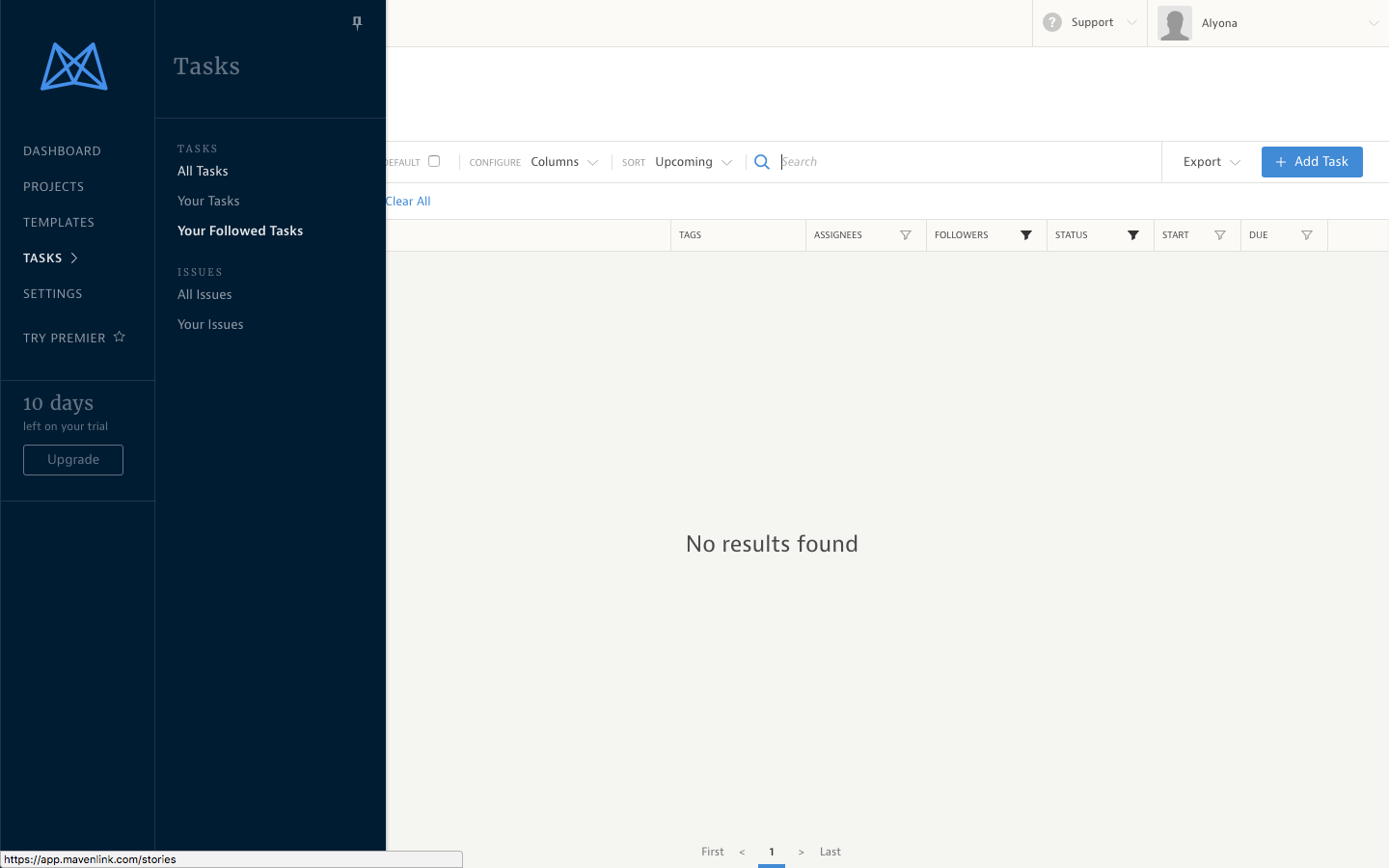The image size is (1389, 868).
Task: Click the Followers column filter icon
Action: click(1026, 235)
